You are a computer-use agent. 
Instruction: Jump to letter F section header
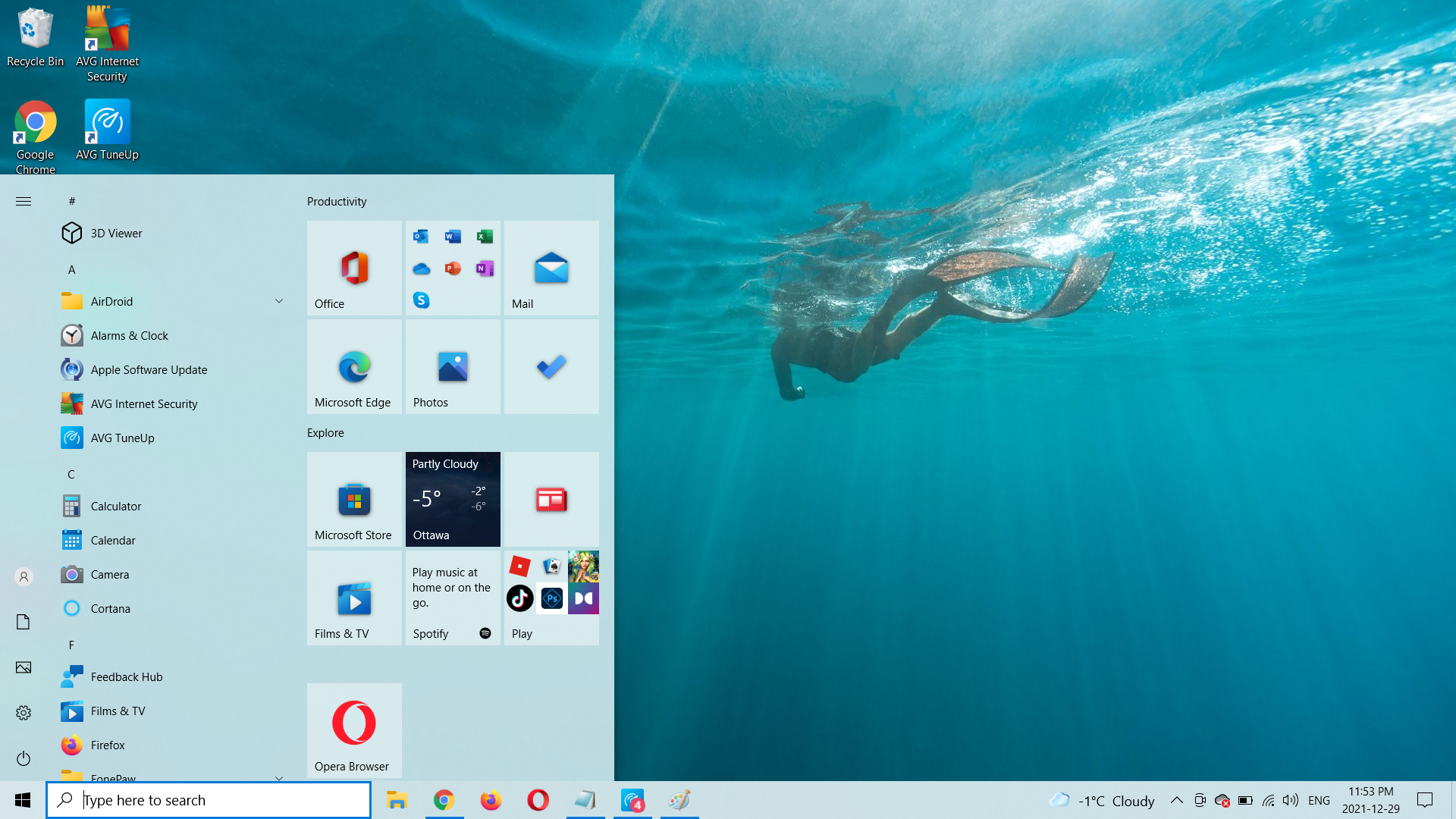tap(71, 645)
